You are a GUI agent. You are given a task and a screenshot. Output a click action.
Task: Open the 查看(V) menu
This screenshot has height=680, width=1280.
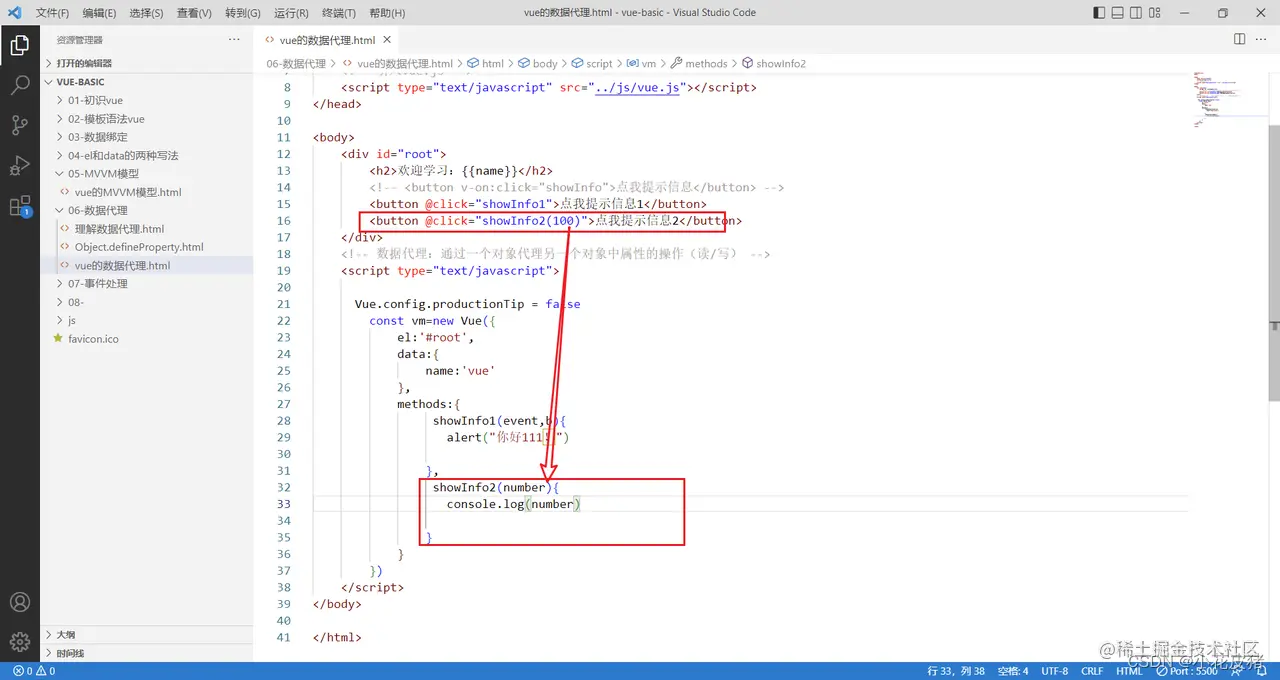pyautogui.click(x=194, y=13)
